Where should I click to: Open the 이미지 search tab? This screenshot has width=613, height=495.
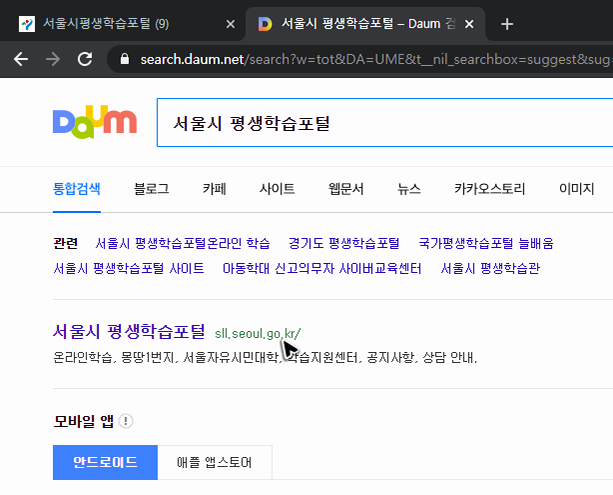[x=577, y=189]
